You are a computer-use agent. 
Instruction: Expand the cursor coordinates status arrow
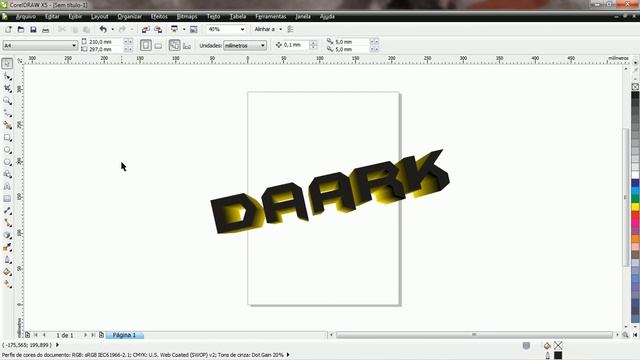tap(57, 345)
